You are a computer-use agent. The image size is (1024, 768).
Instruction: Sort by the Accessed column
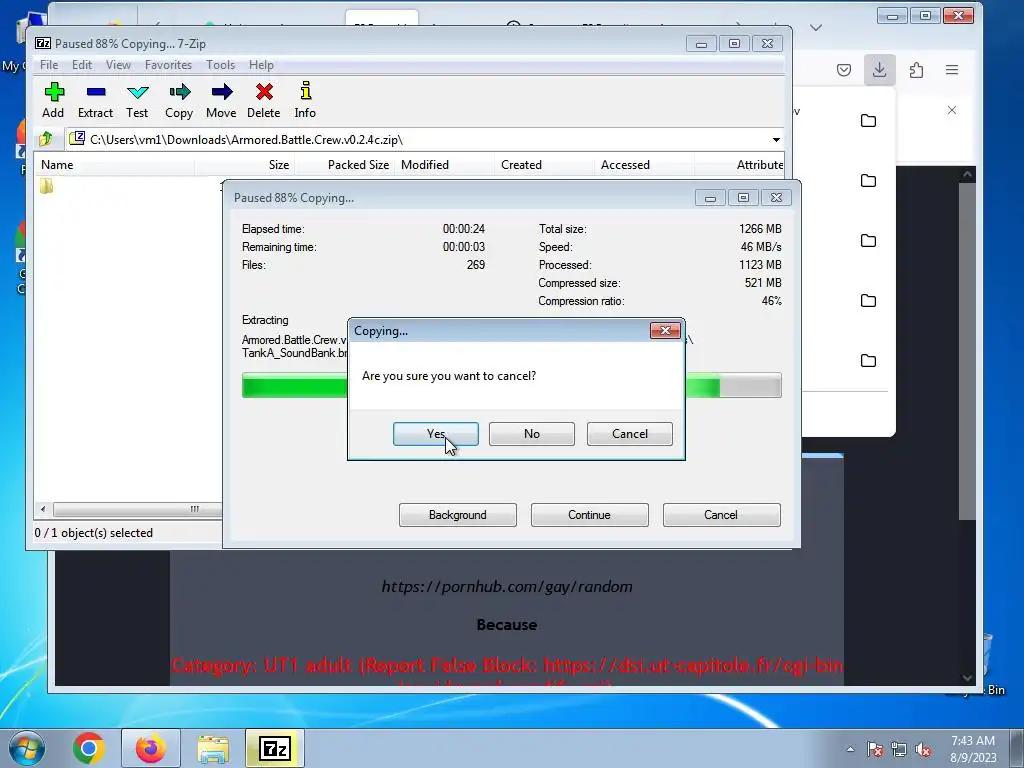pyautogui.click(x=645, y=165)
